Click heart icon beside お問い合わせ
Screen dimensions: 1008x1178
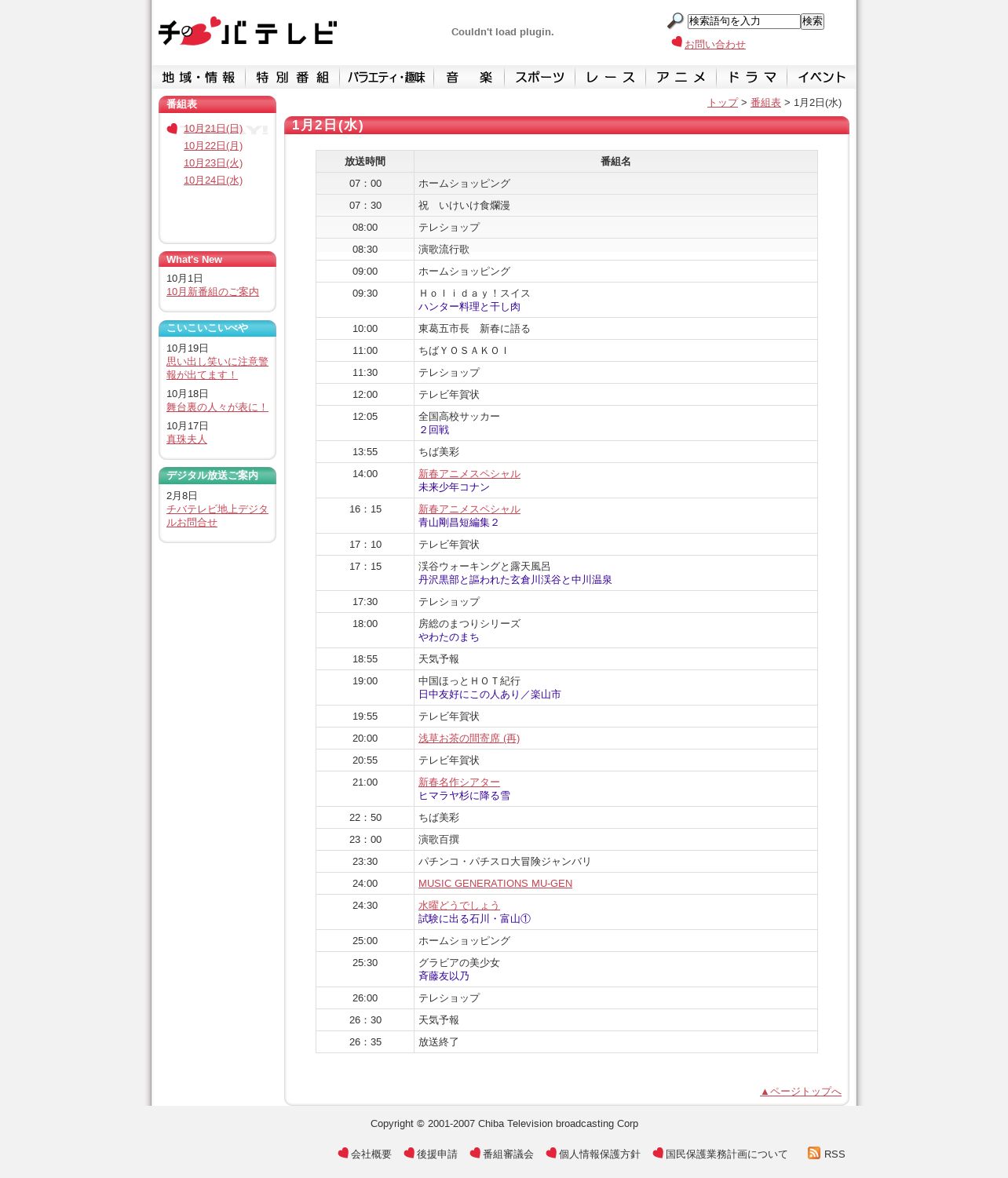click(677, 42)
